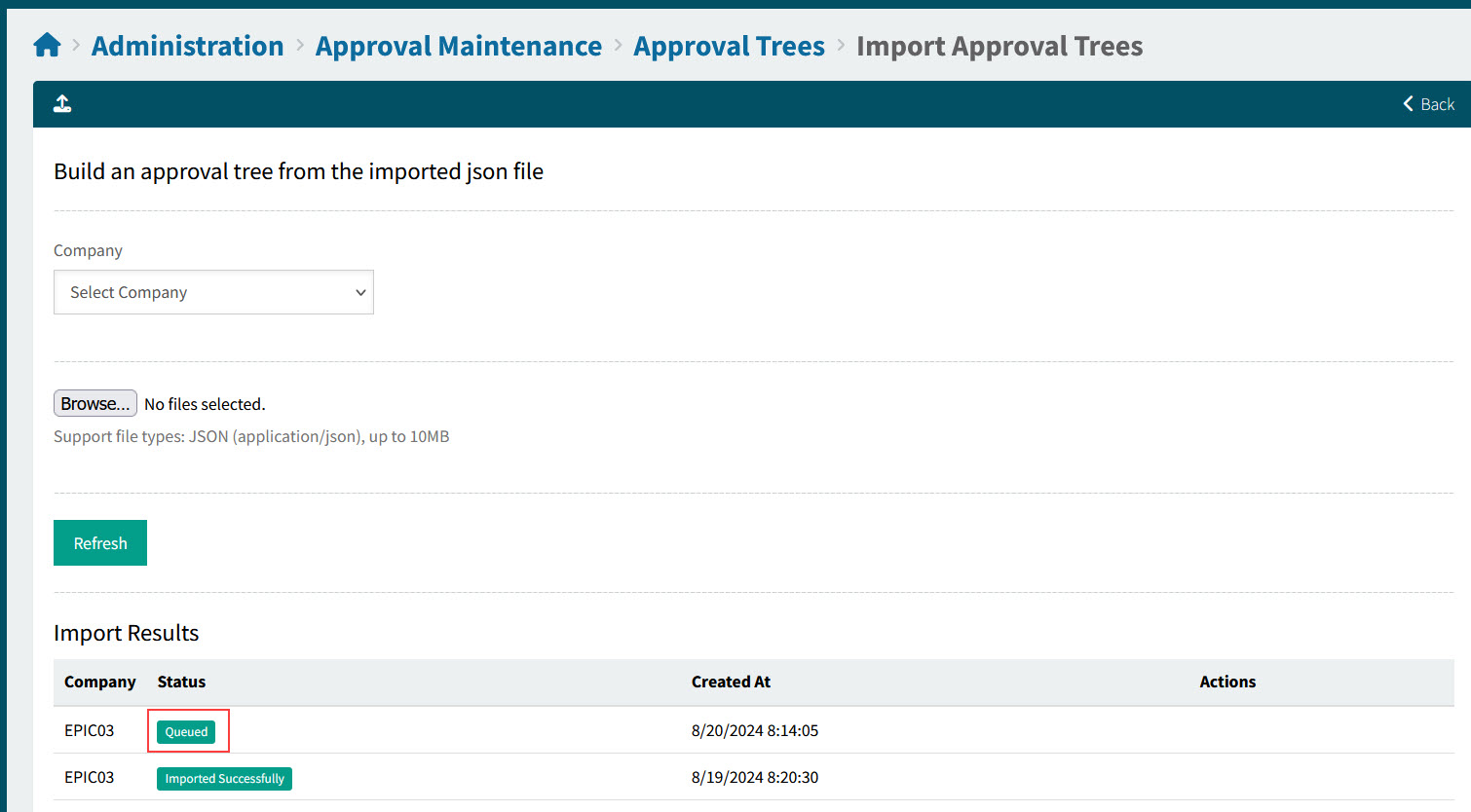
Task: Click the Queued status badge
Action: tap(186, 732)
